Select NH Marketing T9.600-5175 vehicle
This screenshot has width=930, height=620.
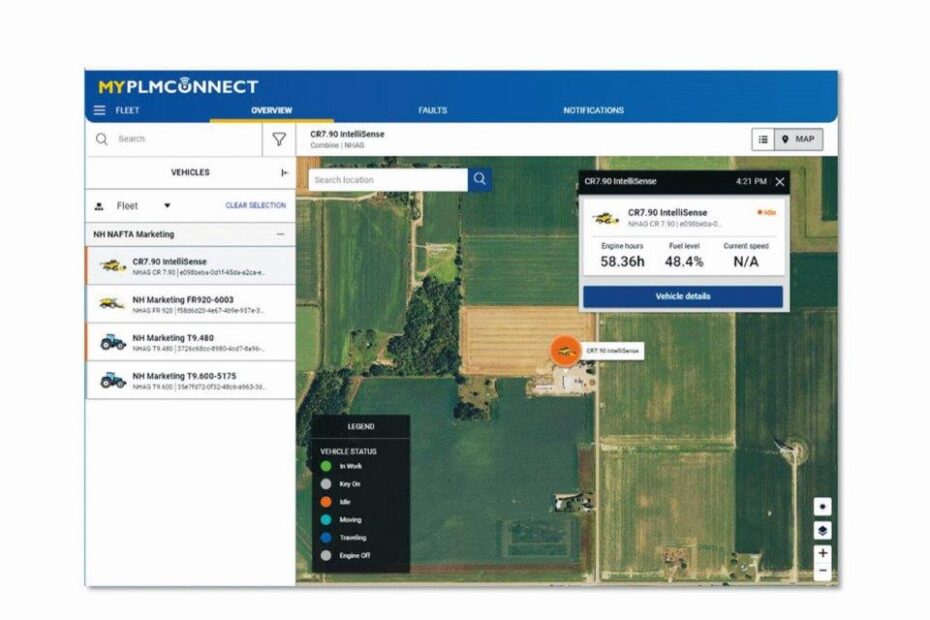coord(190,380)
